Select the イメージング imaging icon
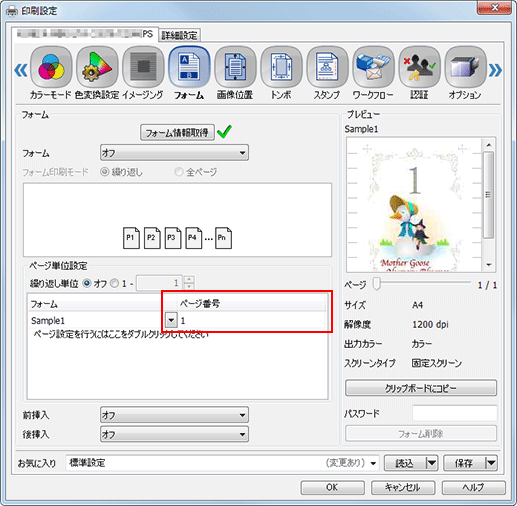This screenshot has height=506, width=517. pyautogui.click(x=143, y=67)
